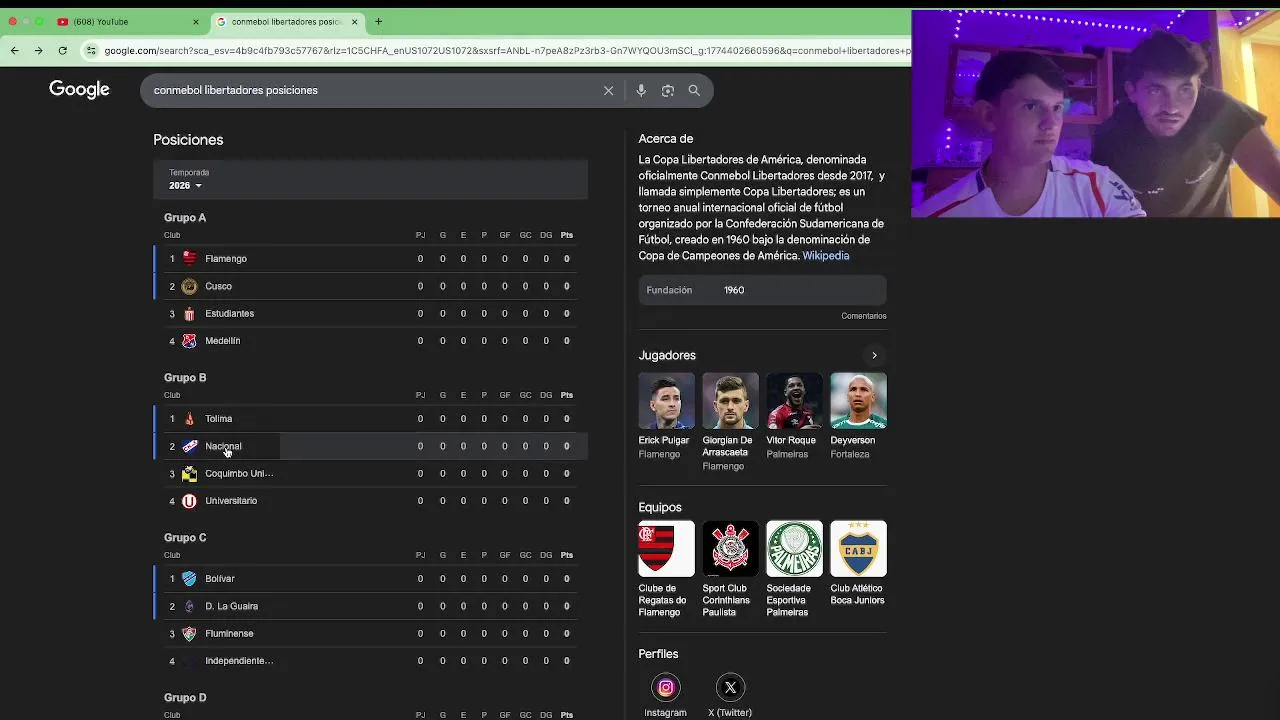
Task: Click Flamengo crest in Grupo A
Action: point(189,258)
